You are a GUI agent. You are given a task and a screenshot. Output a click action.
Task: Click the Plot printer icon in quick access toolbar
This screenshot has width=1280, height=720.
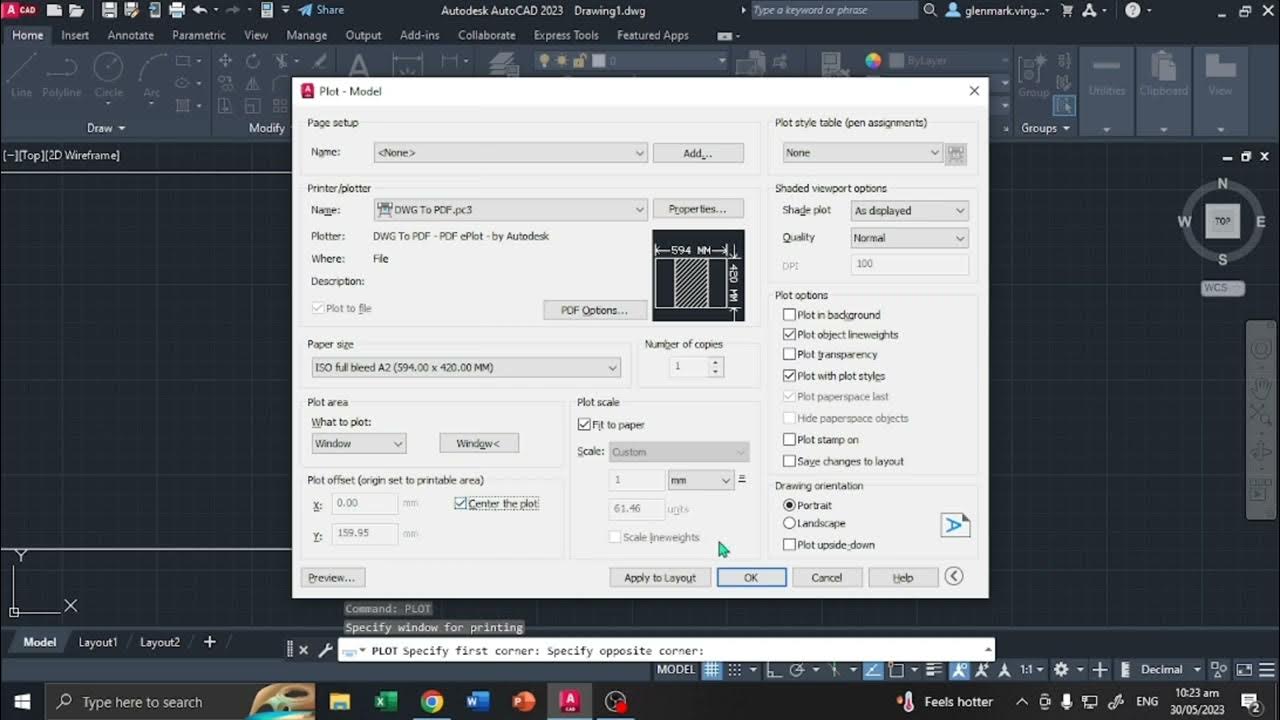pos(177,10)
